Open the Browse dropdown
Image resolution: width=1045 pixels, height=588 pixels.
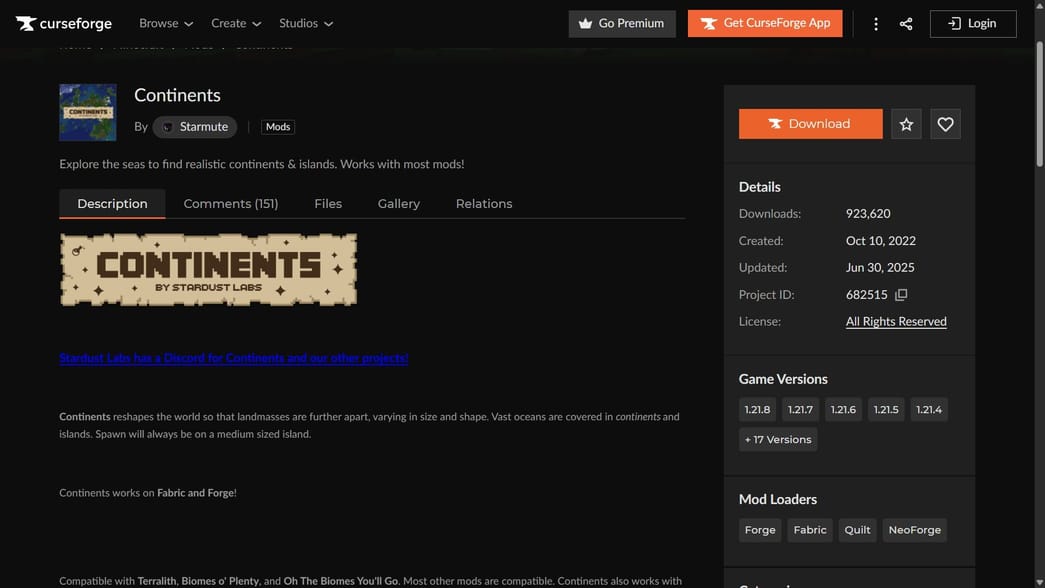tap(165, 23)
